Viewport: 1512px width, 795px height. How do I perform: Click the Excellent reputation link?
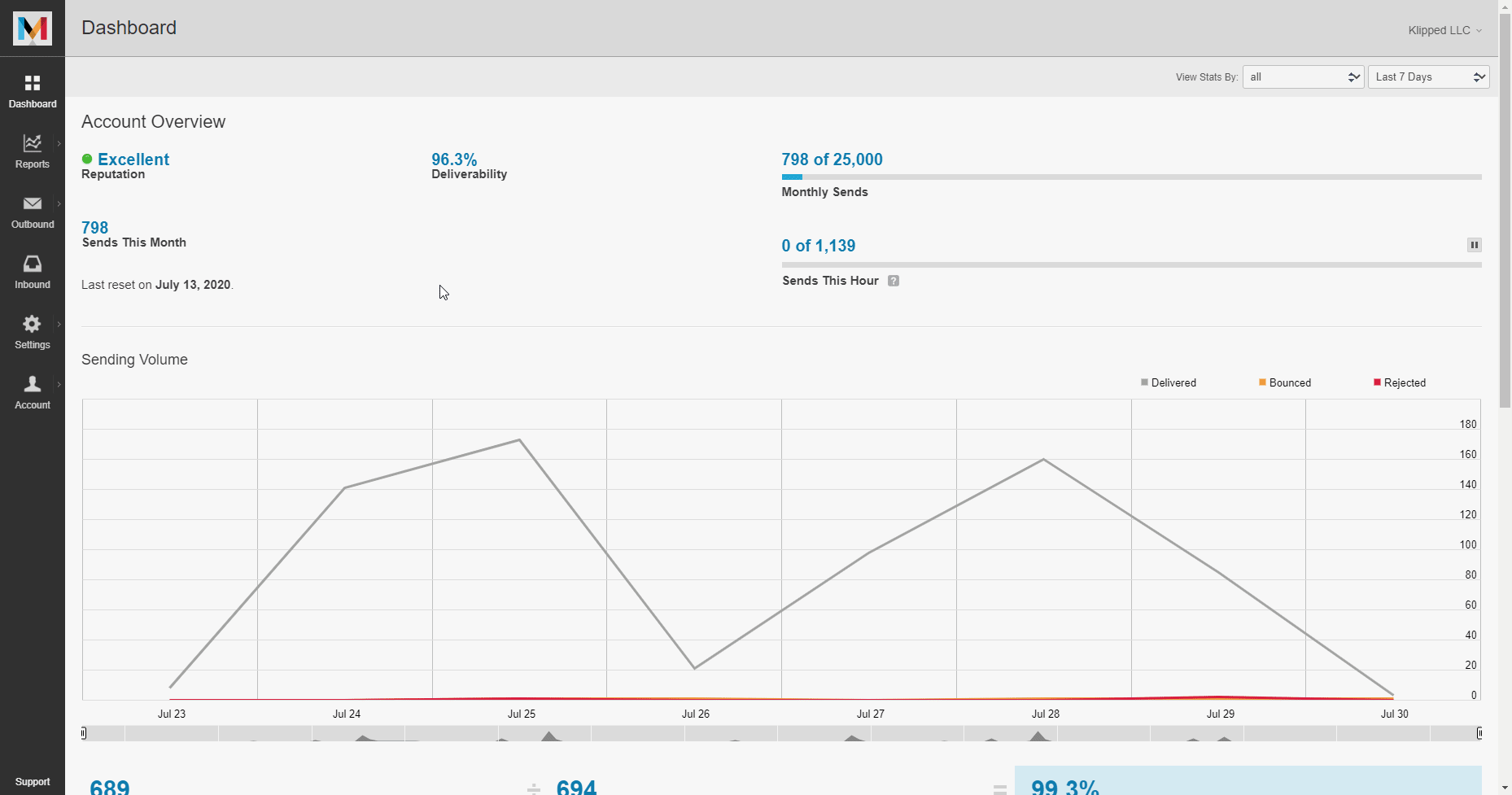click(133, 159)
